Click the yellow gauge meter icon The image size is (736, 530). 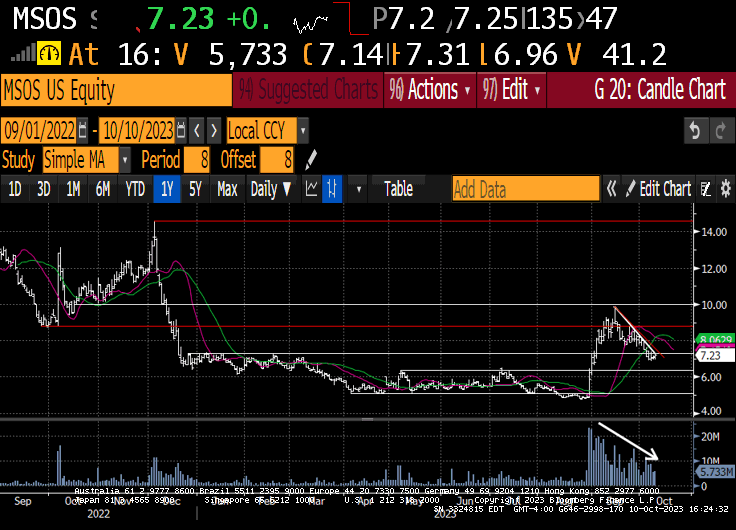click(49, 53)
